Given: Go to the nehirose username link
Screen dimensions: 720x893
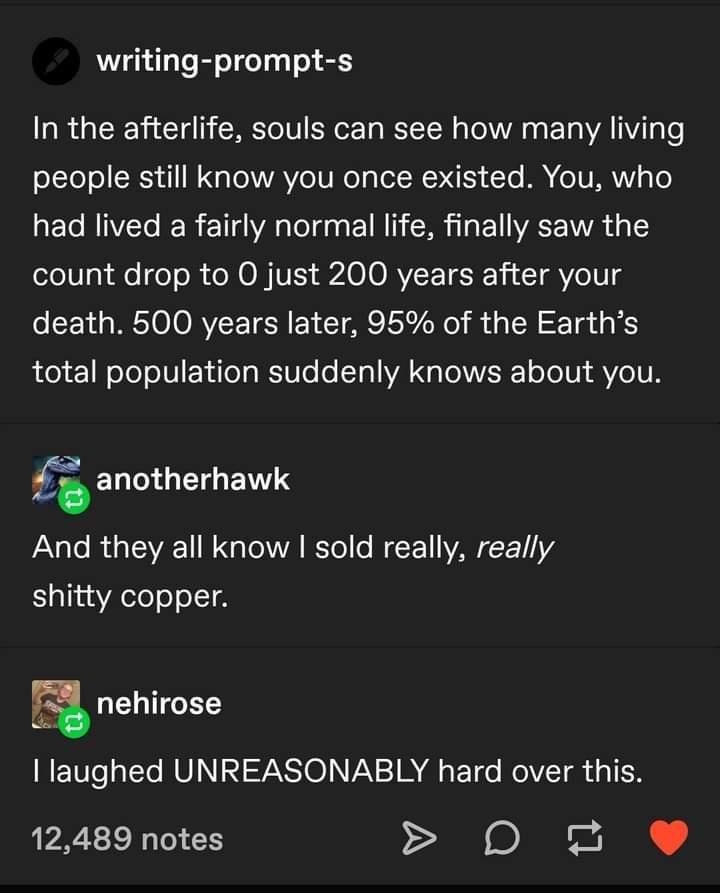Looking at the screenshot, I should pyautogui.click(x=158, y=703).
